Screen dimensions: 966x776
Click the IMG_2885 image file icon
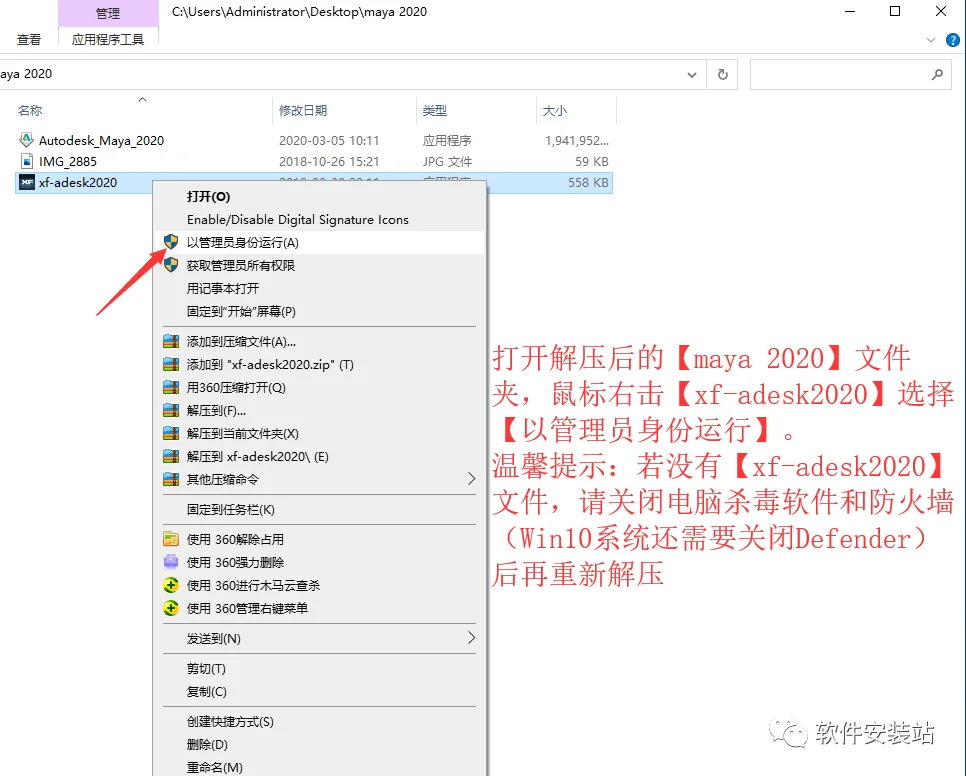(26, 161)
